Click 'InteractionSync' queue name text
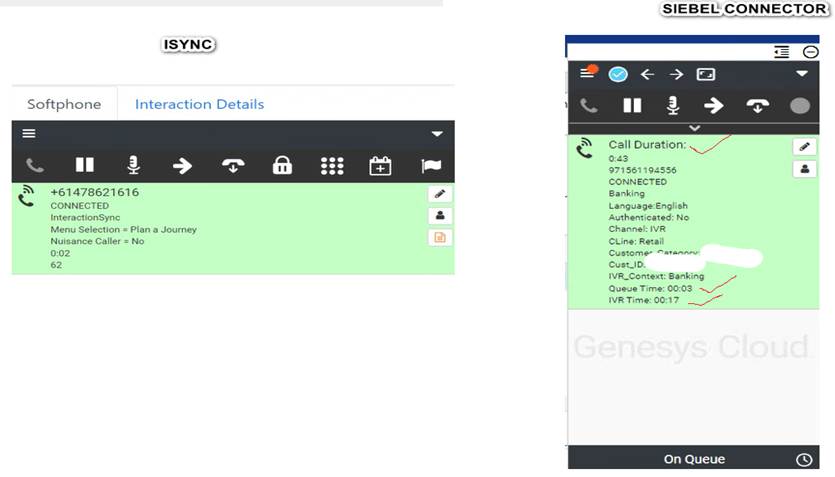The image size is (835, 477). (85, 217)
